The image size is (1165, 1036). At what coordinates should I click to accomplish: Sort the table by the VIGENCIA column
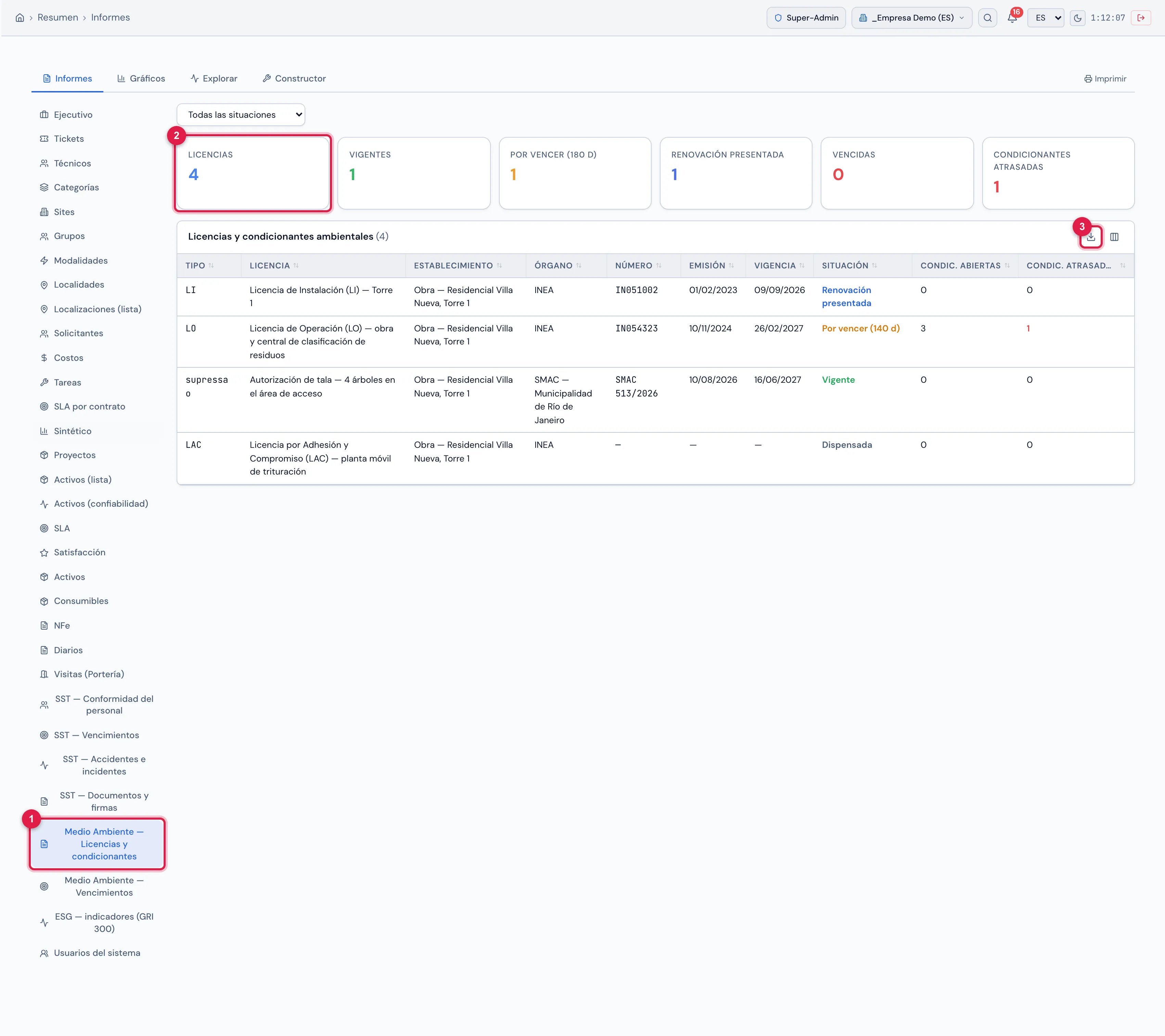tap(779, 266)
